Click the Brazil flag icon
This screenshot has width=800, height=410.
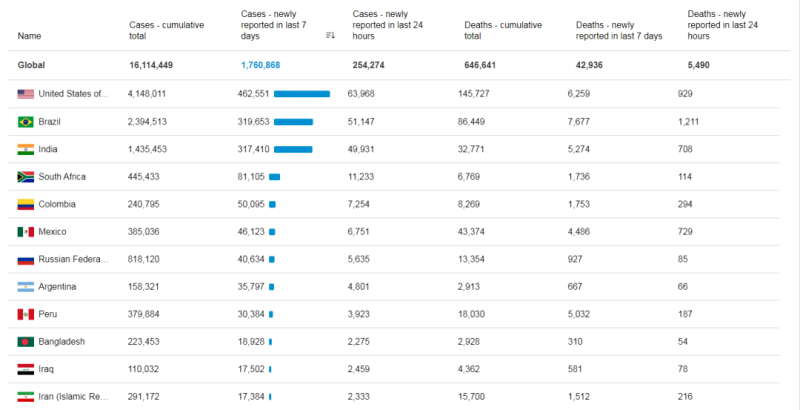pyautogui.click(x=26, y=122)
